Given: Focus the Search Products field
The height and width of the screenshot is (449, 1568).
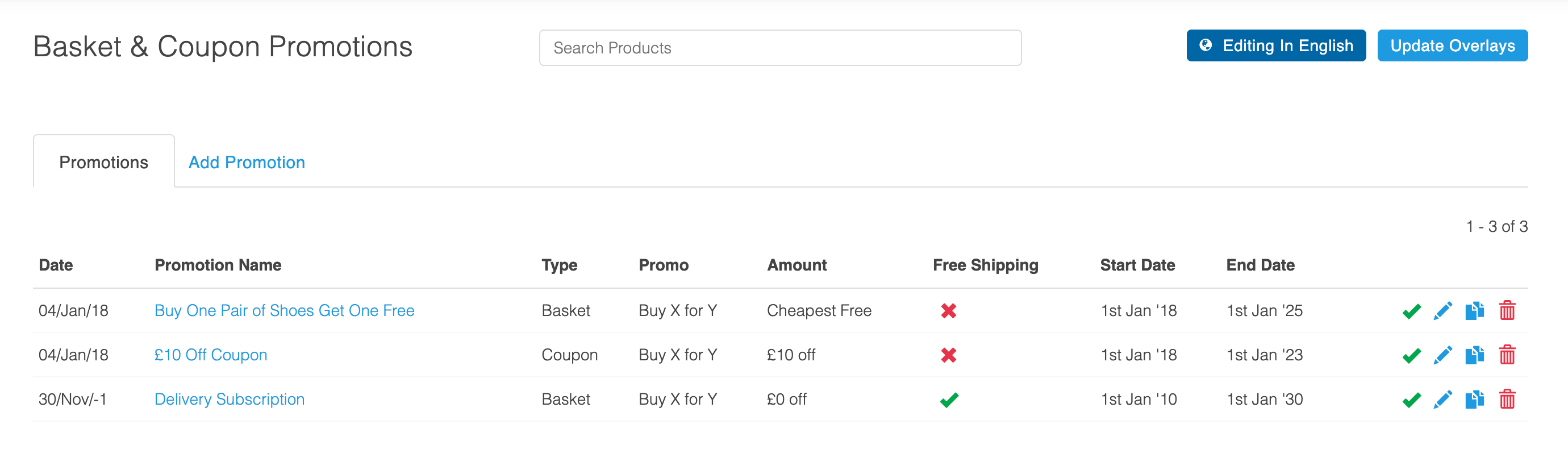Looking at the screenshot, I should pos(779,48).
